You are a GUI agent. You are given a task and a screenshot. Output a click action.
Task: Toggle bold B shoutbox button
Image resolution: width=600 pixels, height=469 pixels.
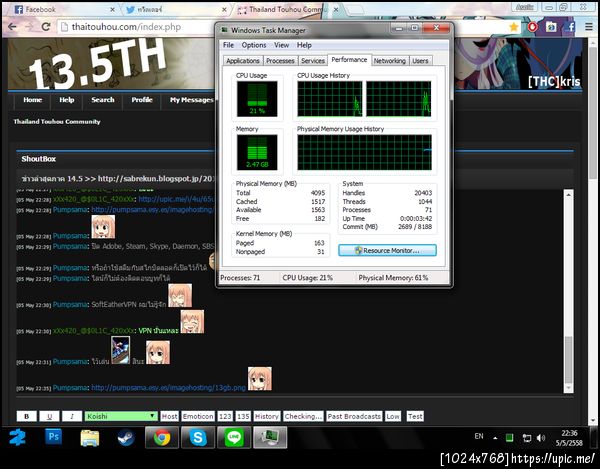coord(26,416)
